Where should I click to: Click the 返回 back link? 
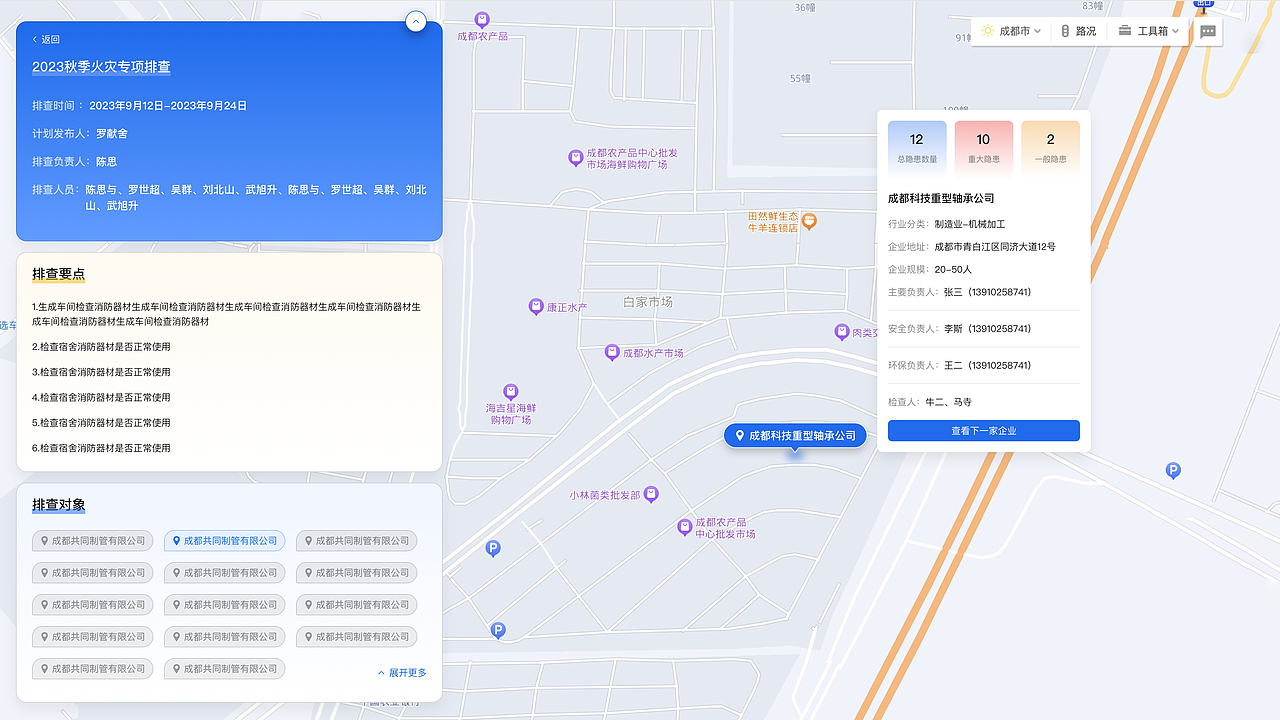click(x=45, y=39)
